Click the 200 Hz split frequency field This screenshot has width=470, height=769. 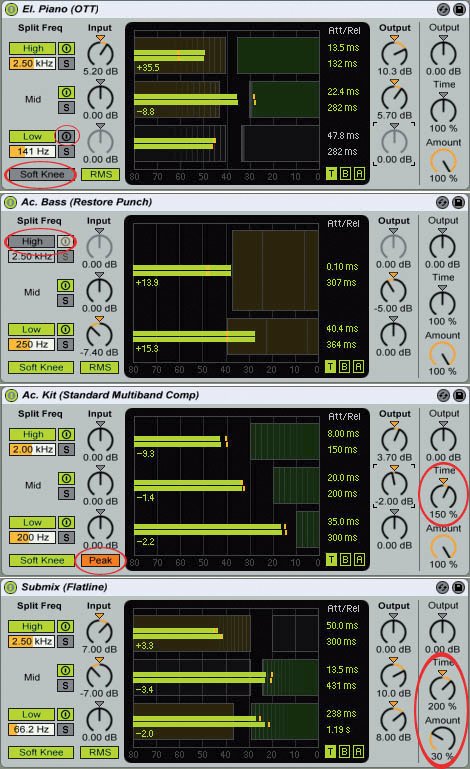(33, 537)
